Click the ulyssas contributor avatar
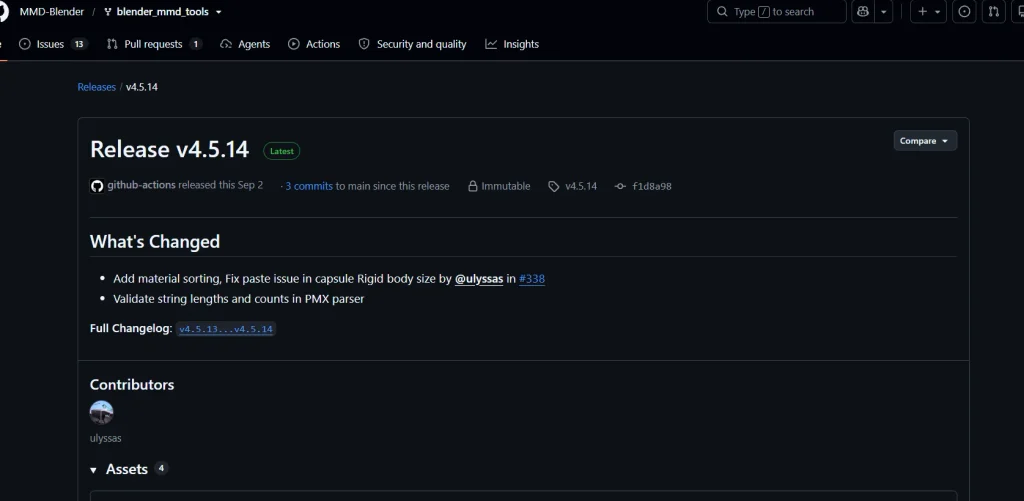Image resolution: width=1024 pixels, height=501 pixels. pyautogui.click(x=101, y=413)
